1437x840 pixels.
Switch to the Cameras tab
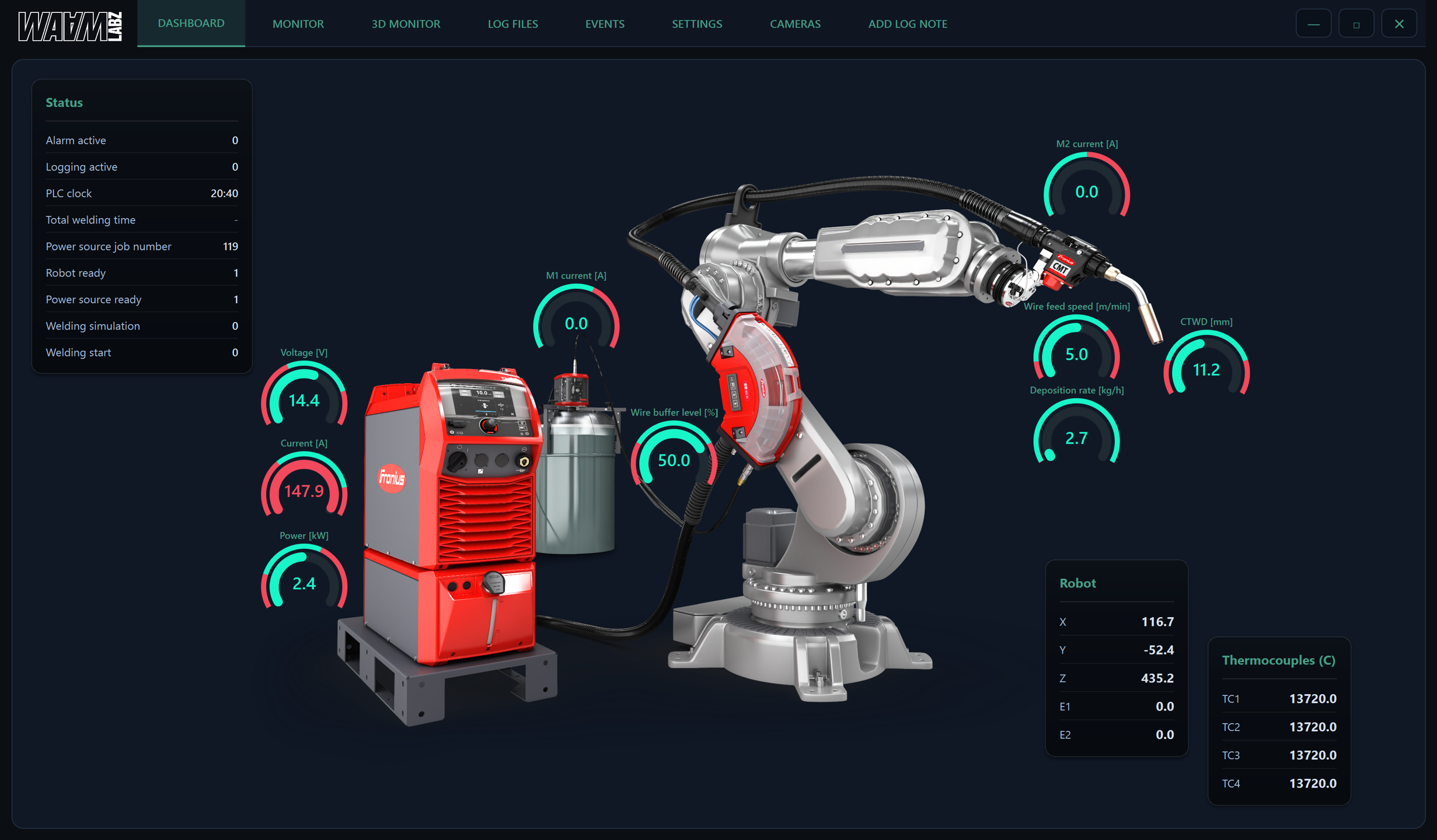coord(795,24)
